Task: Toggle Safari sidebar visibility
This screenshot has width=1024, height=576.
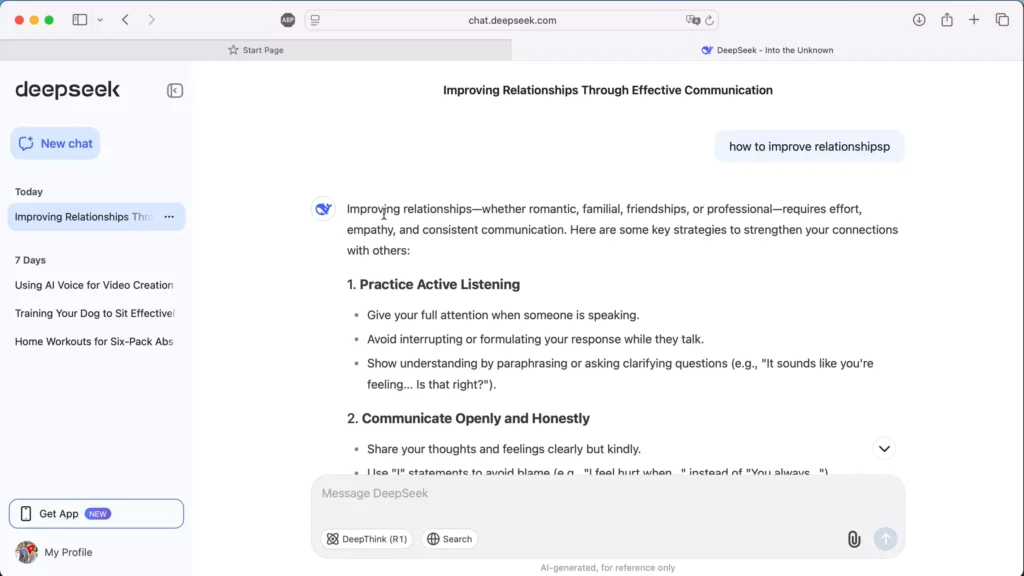Action: coord(80,20)
